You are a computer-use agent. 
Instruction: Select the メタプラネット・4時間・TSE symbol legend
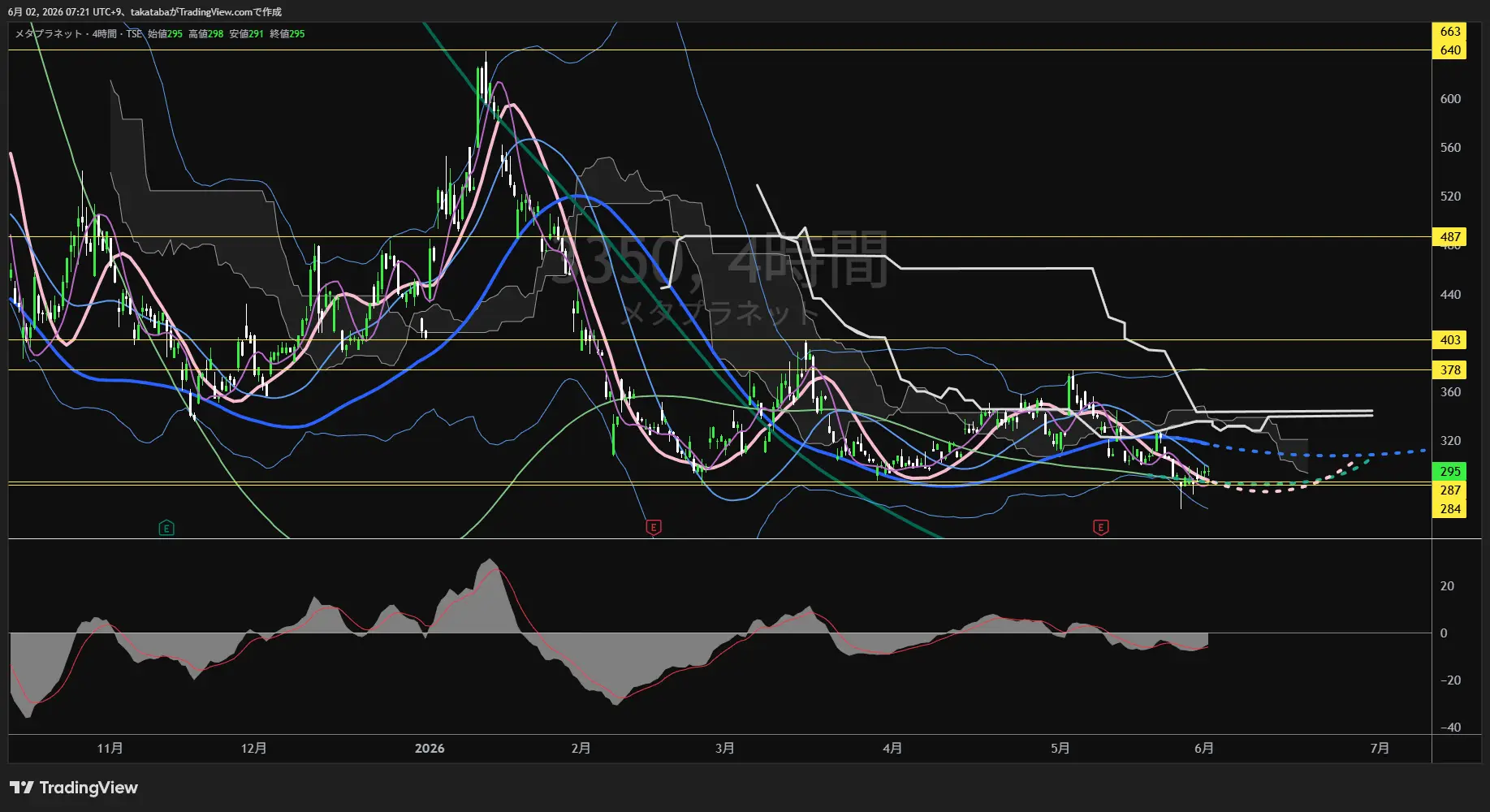pos(78,34)
